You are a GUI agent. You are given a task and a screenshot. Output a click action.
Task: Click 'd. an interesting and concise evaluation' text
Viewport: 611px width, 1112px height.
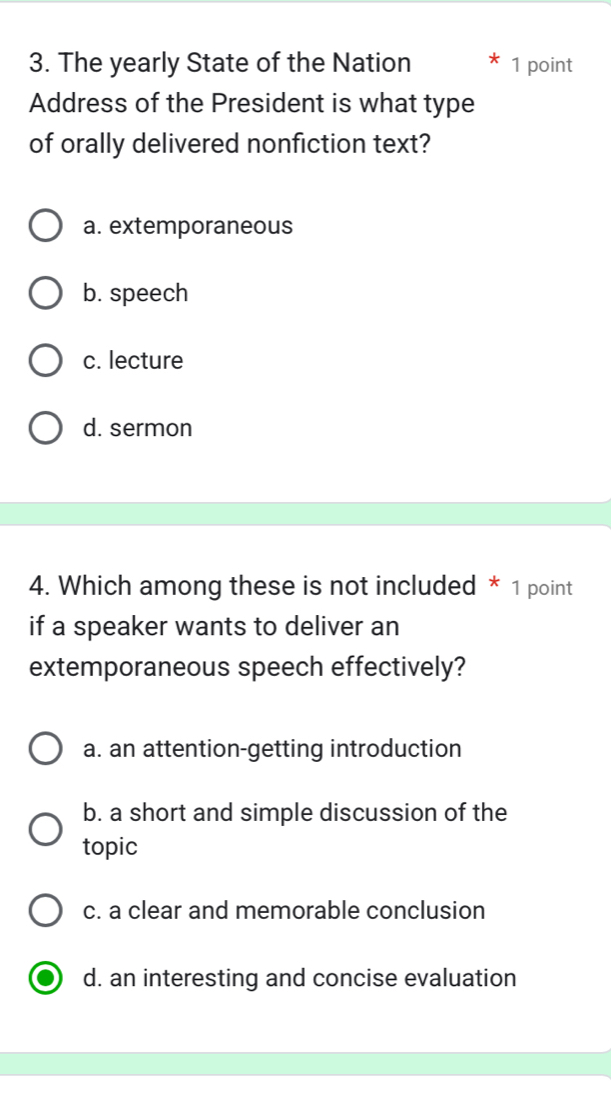point(300,979)
